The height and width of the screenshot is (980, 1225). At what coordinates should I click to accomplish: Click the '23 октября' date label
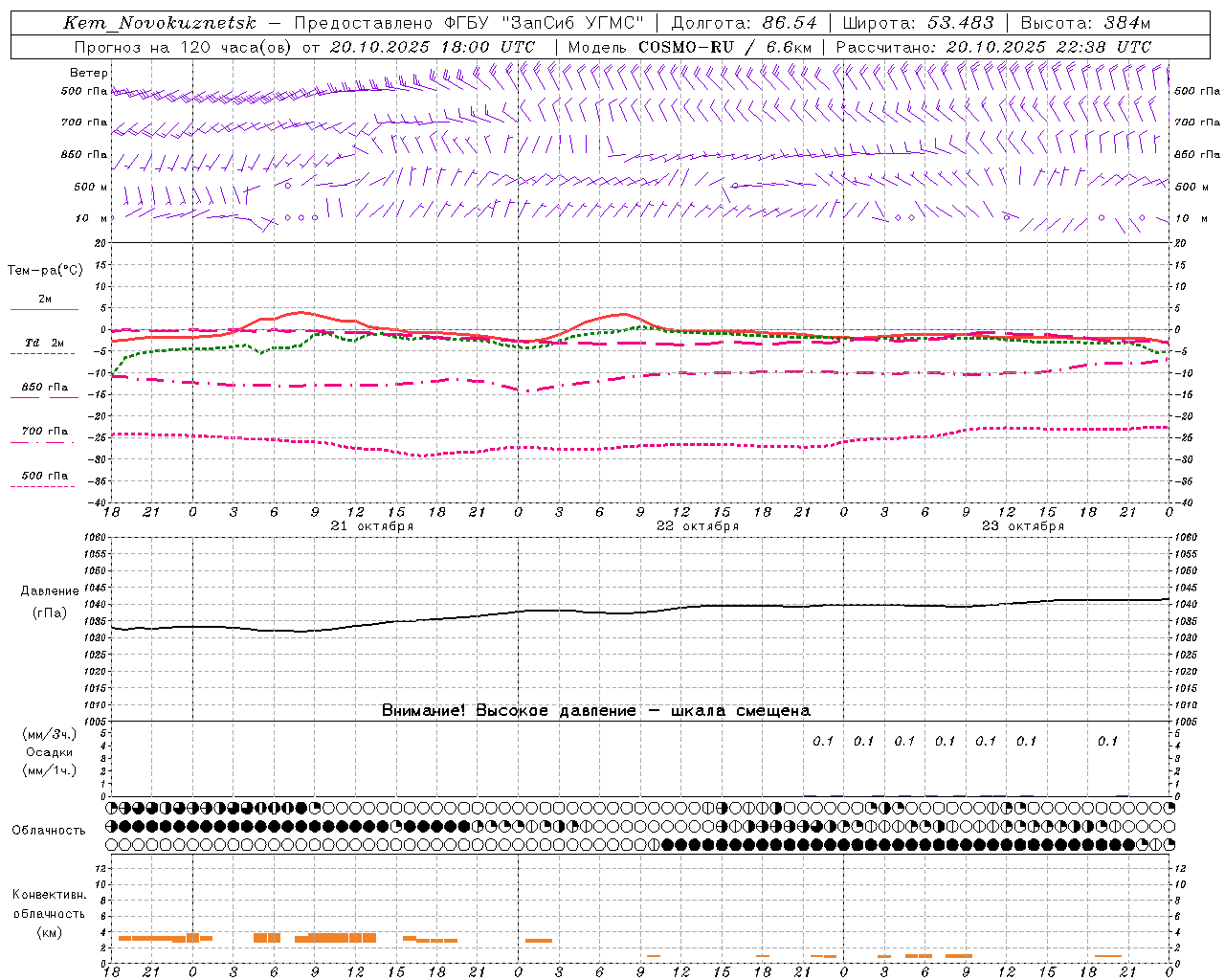tap(1023, 526)
